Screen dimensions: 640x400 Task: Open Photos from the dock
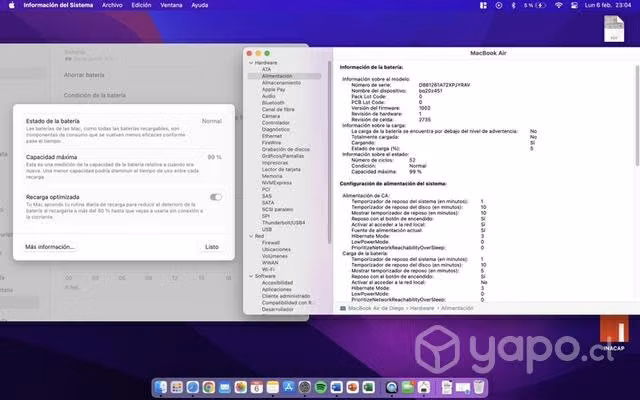coord(241,387)
